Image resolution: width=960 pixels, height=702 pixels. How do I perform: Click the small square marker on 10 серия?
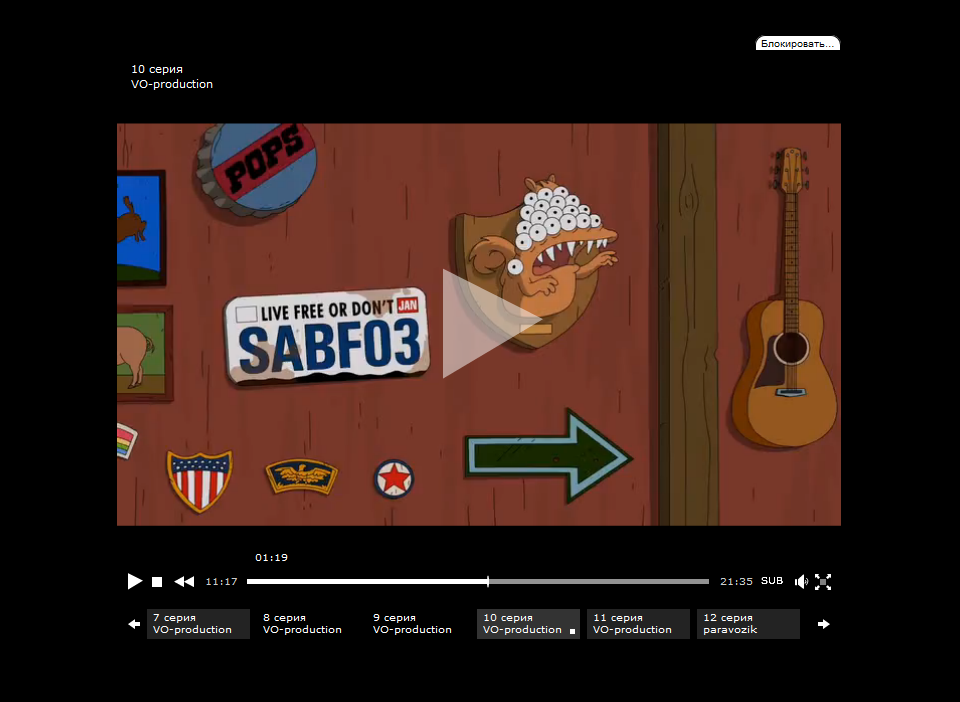(x=572, y=631)
